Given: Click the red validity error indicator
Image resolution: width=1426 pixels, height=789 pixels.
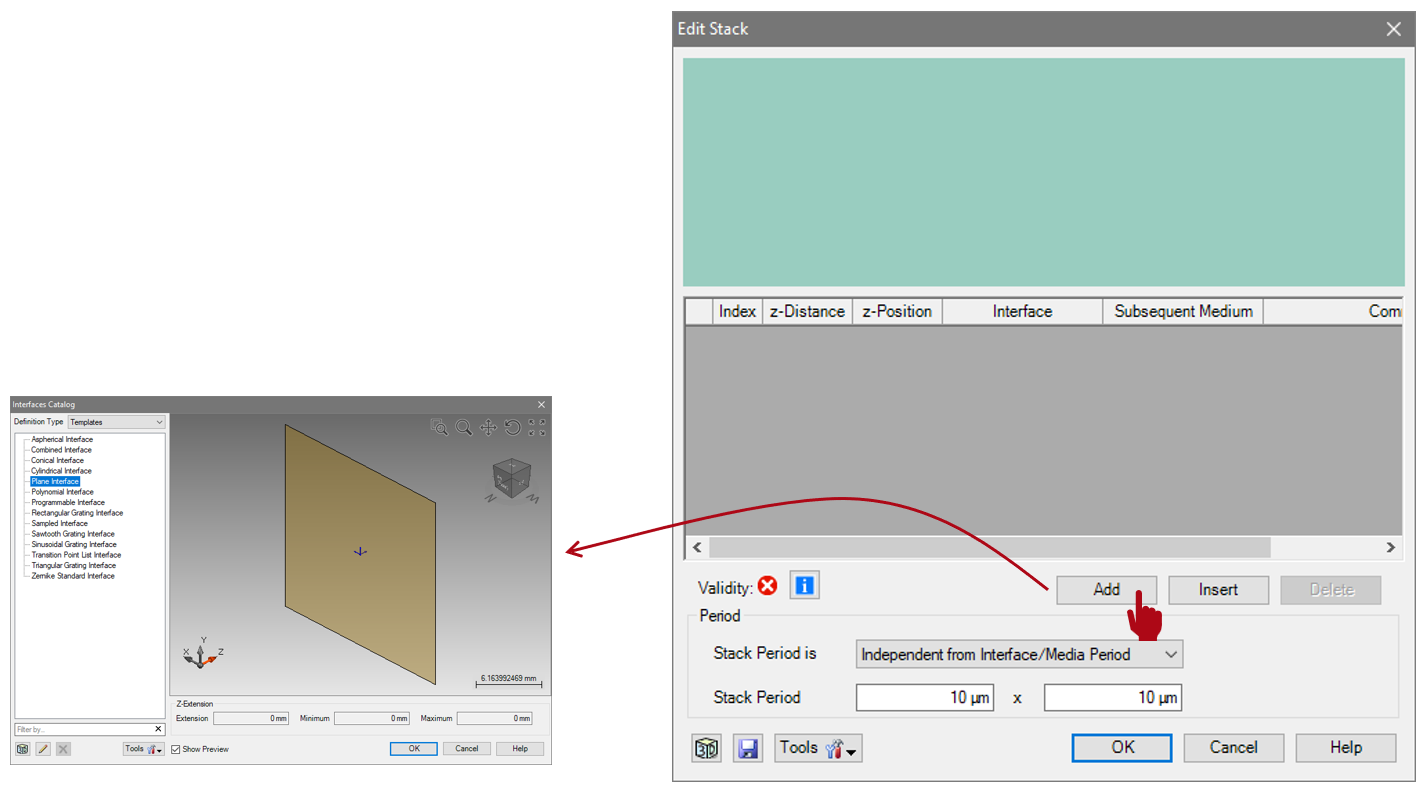Looking at the screenshot, I should click(x=768, y=586).
